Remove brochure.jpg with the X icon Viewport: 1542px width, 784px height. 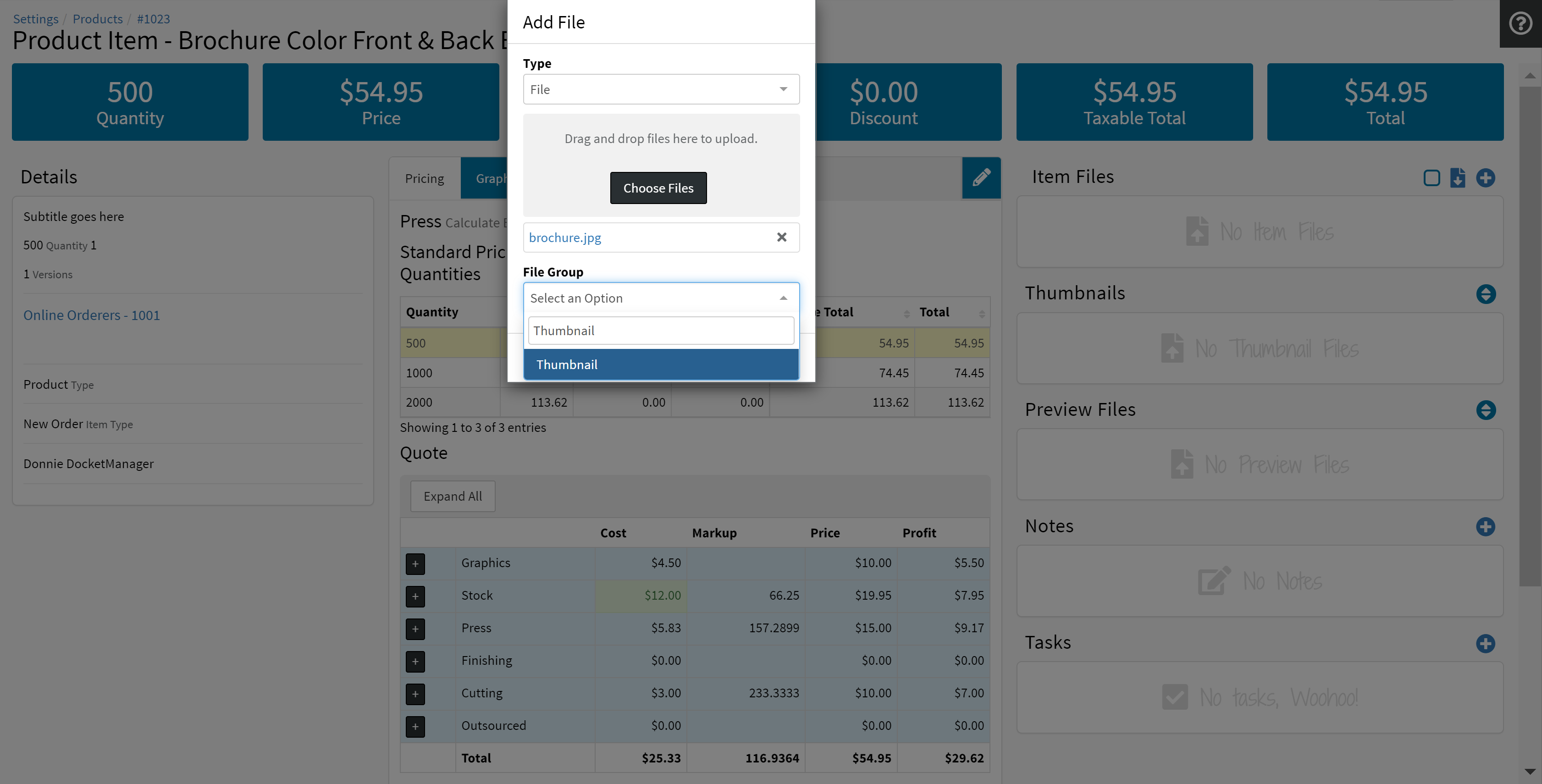pos(781,237)
